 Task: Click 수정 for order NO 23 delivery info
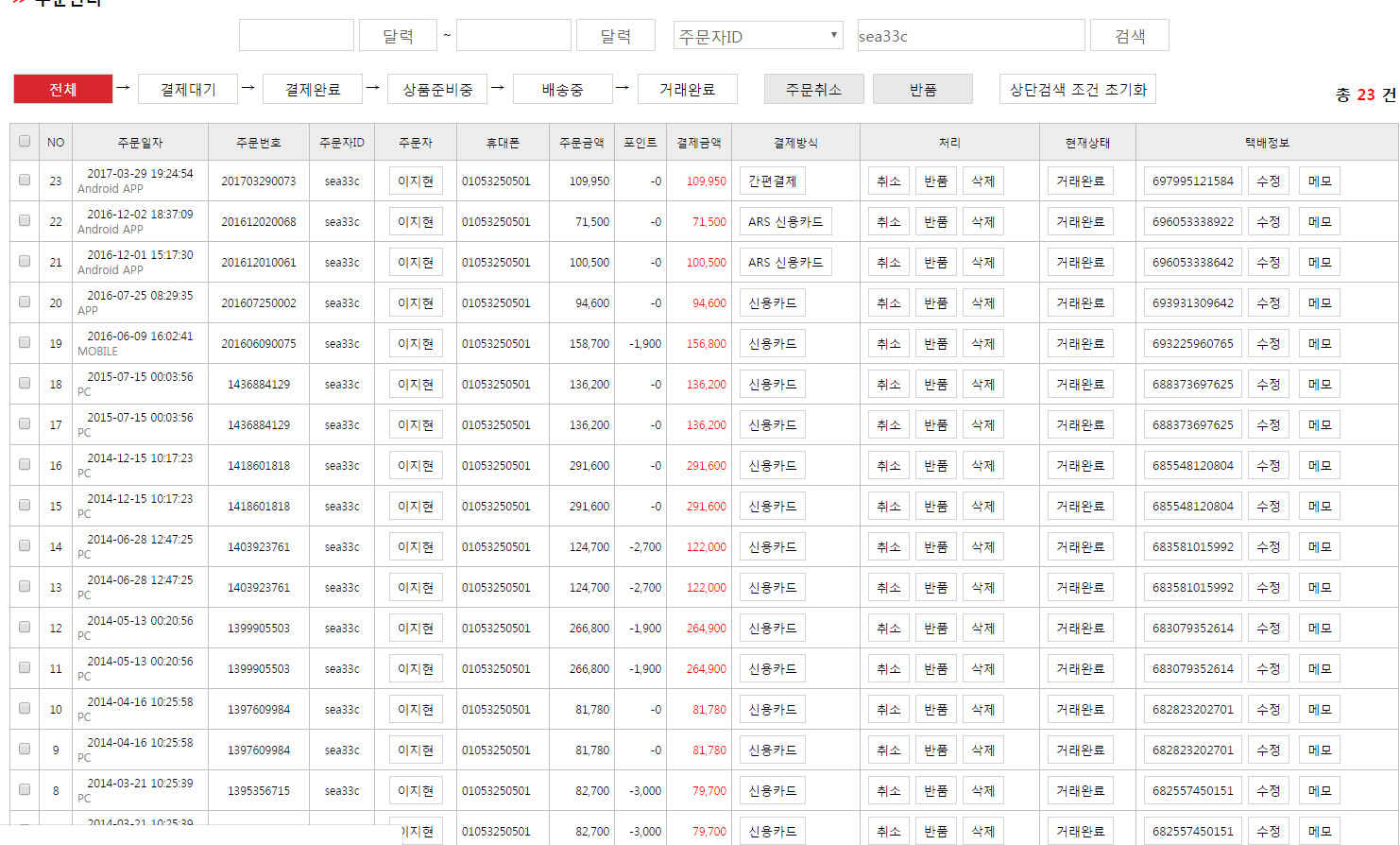(1269, 181)
